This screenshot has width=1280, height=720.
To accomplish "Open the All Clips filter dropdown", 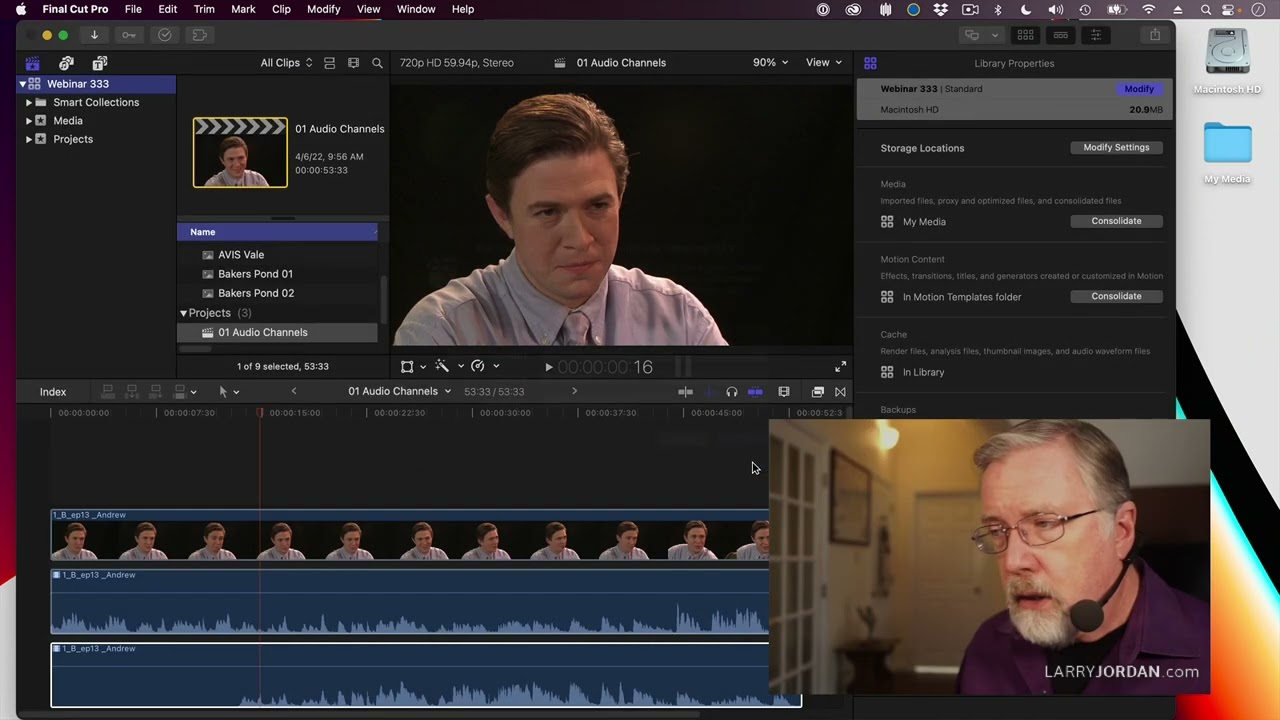I will (x=286, y=63).
